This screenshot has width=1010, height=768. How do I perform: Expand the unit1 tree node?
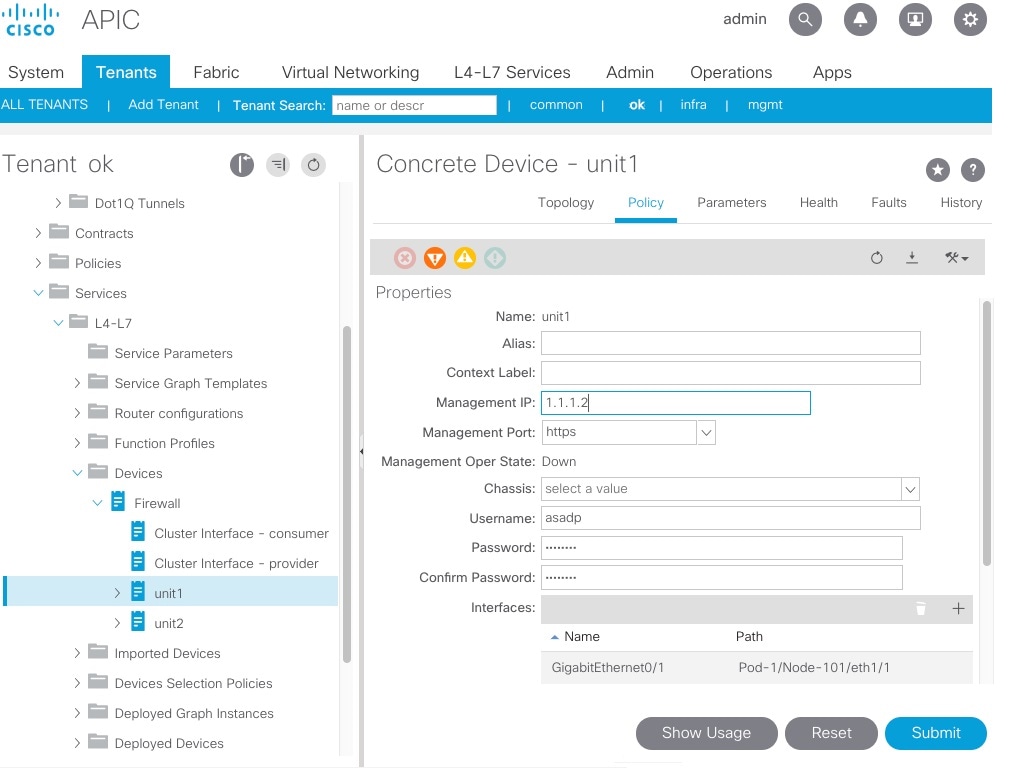[117, 593]
